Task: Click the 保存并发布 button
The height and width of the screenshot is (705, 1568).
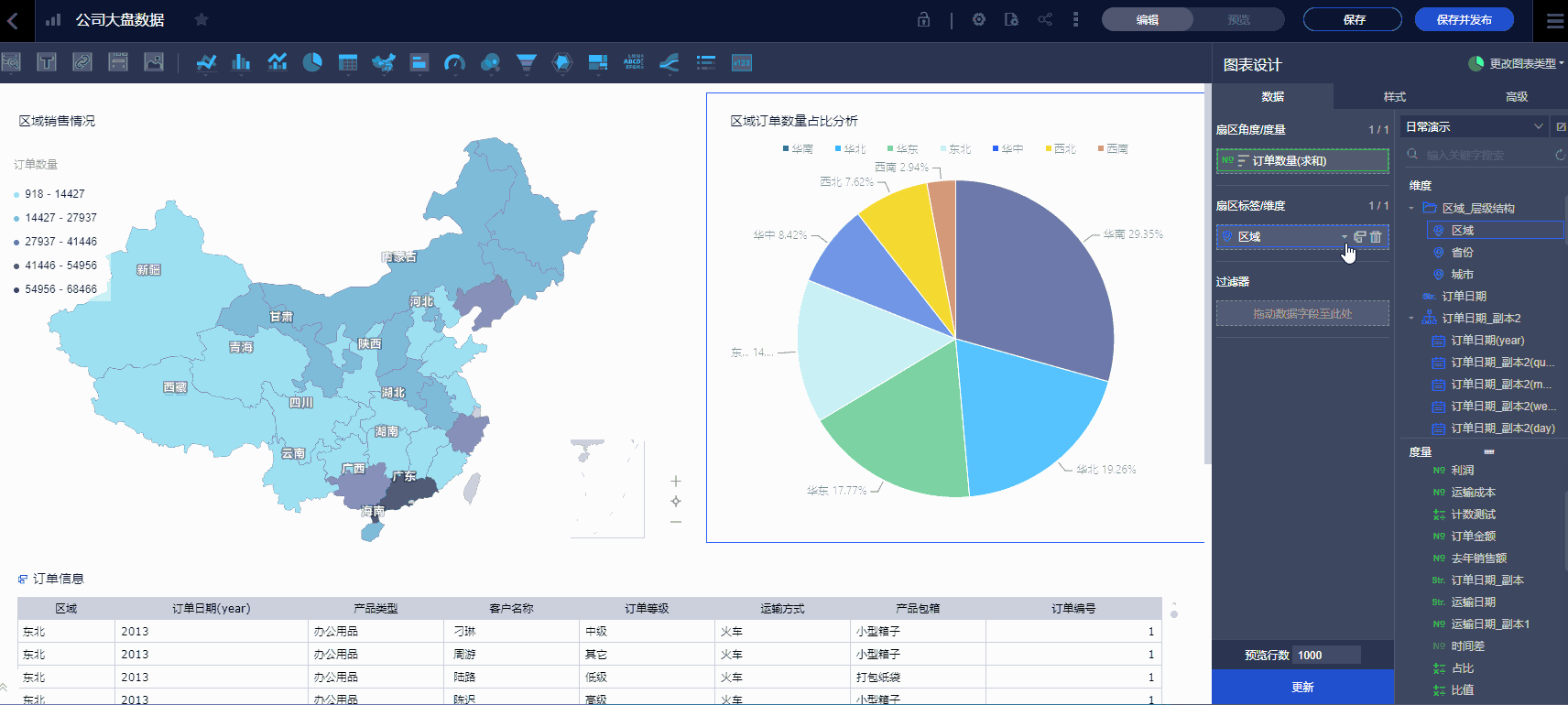Action: pyautogui.click(x=1464, y=19)
